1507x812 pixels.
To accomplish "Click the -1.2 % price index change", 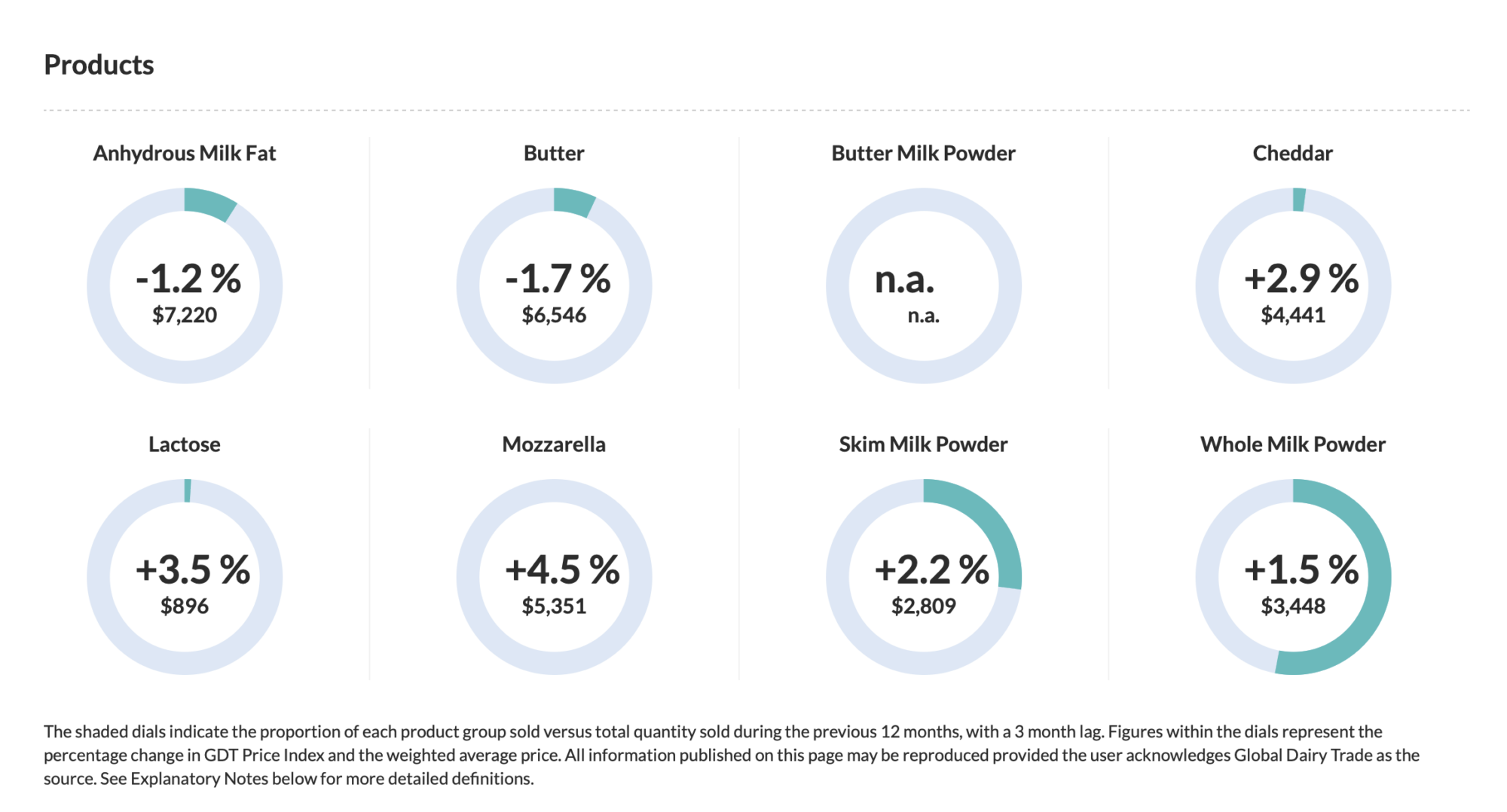I will click(188, 279).
